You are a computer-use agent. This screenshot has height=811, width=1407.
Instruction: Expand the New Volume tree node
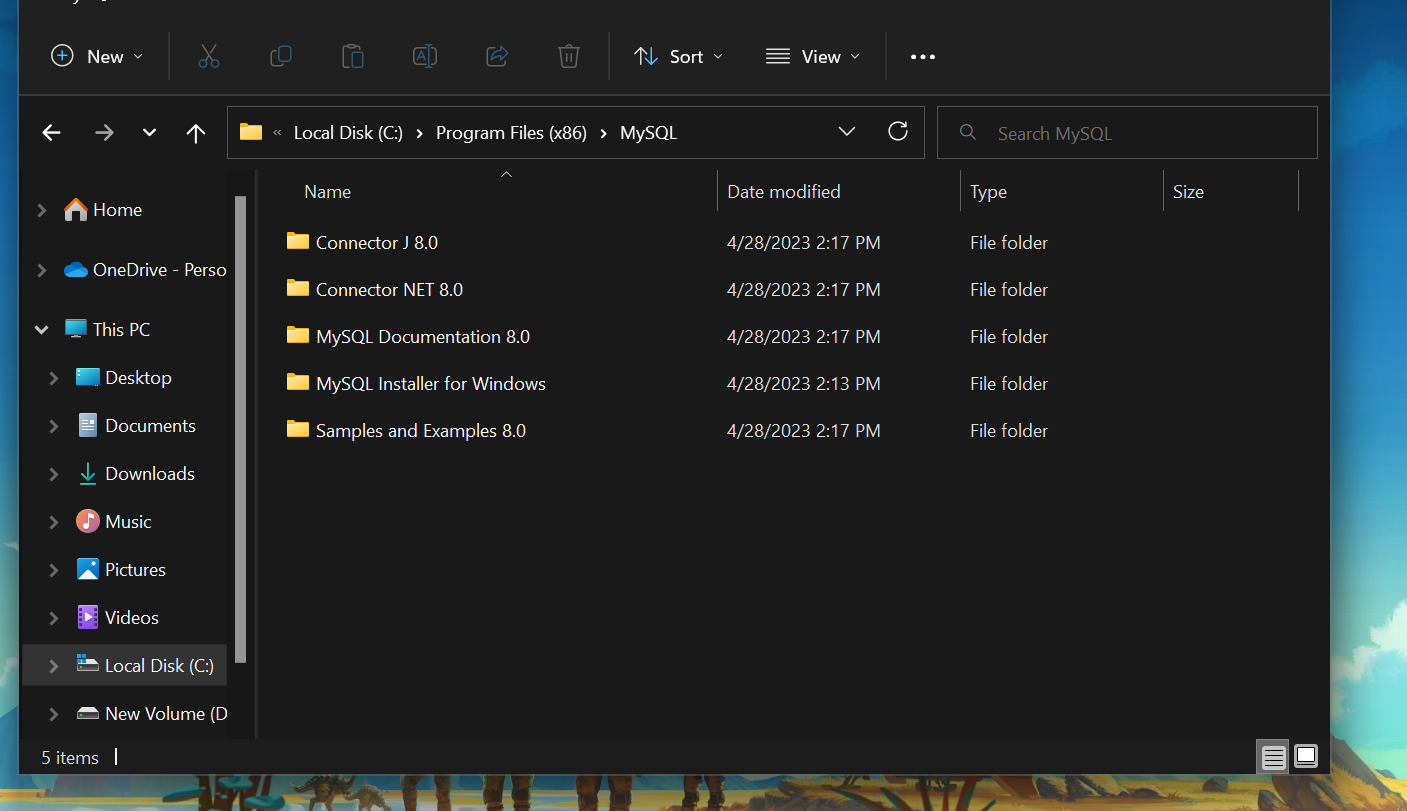(54, 714)
